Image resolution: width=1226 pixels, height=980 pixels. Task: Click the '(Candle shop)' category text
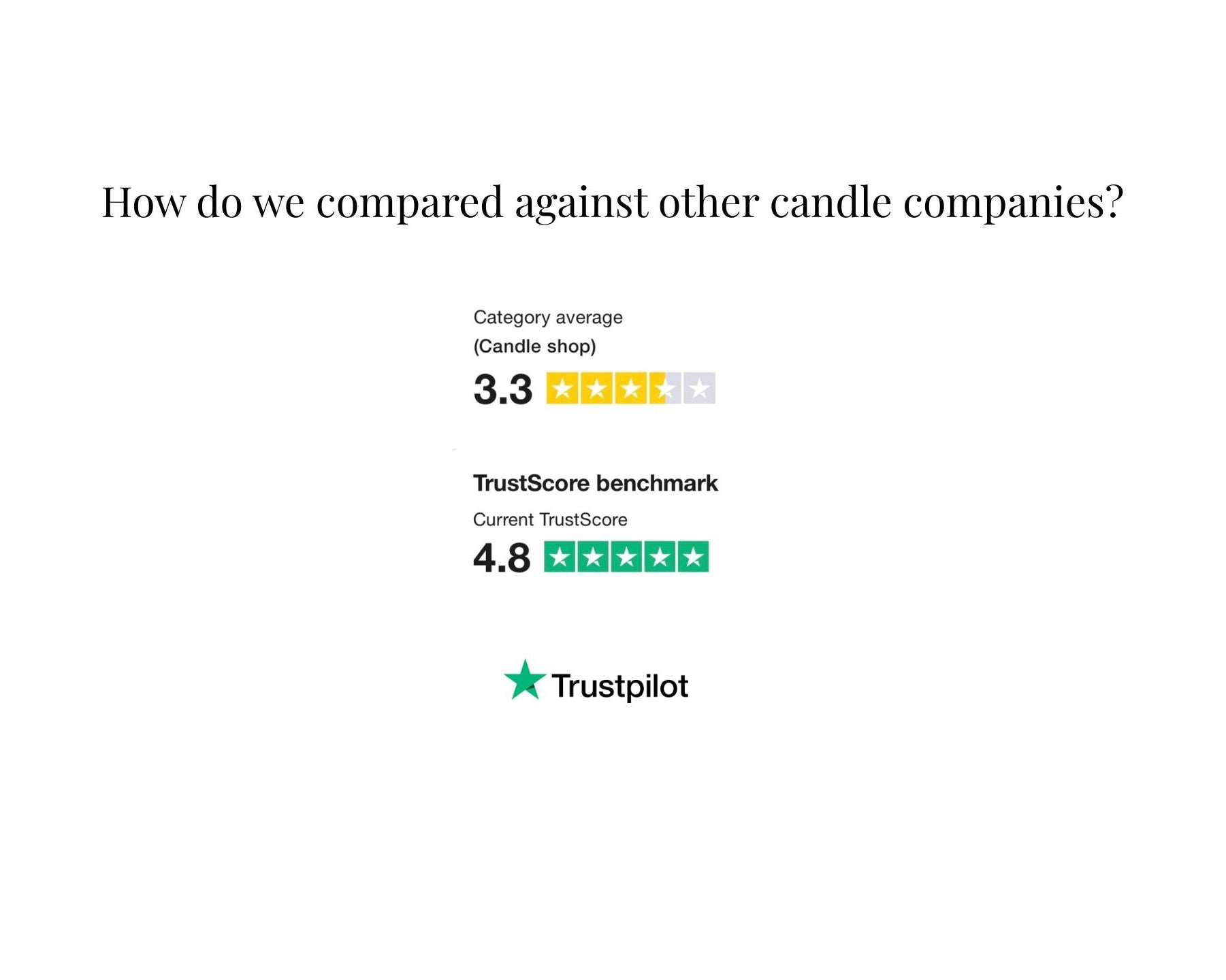(x=534, y=346)
